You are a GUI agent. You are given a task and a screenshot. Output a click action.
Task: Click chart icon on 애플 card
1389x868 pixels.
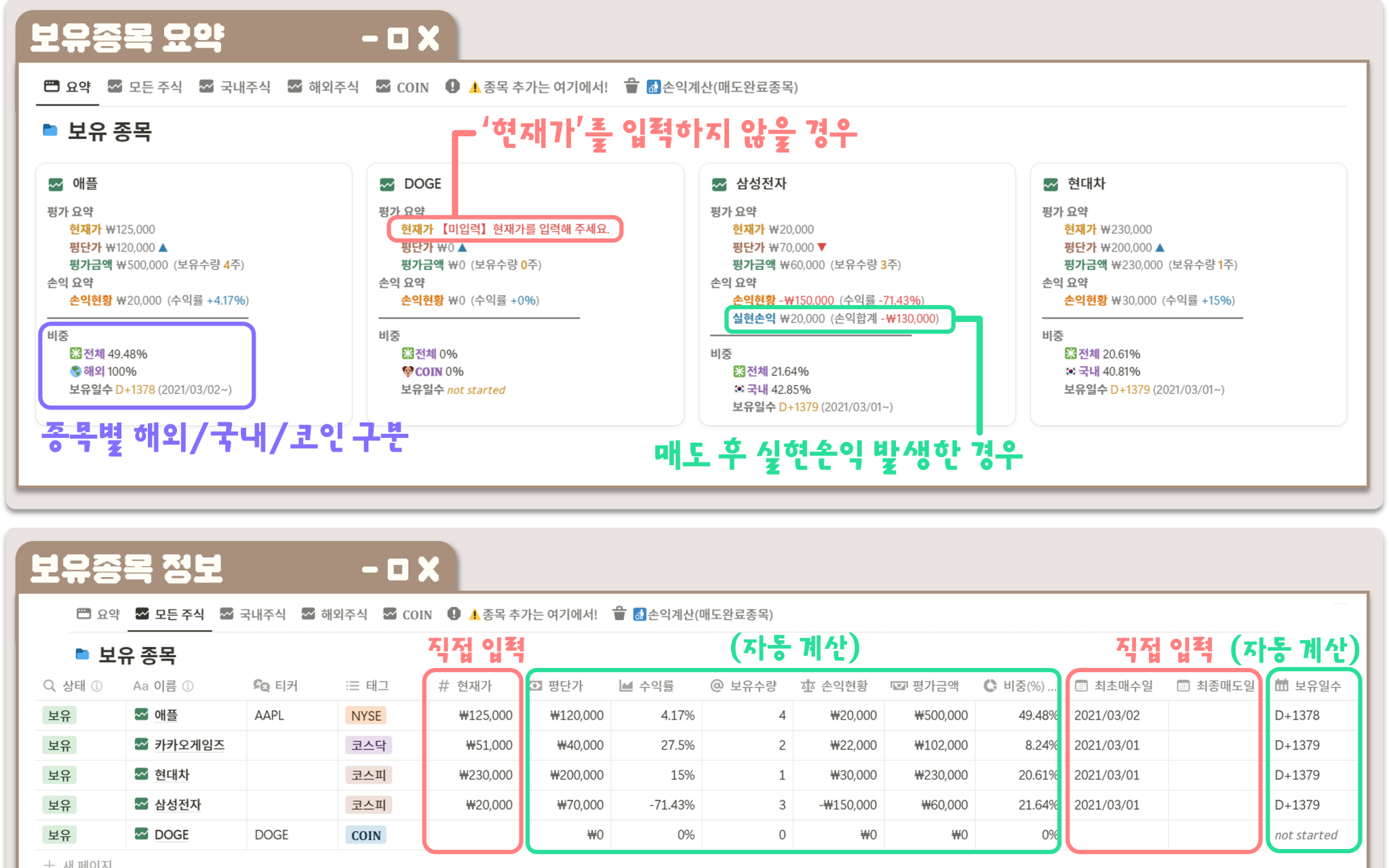point(56,184)
